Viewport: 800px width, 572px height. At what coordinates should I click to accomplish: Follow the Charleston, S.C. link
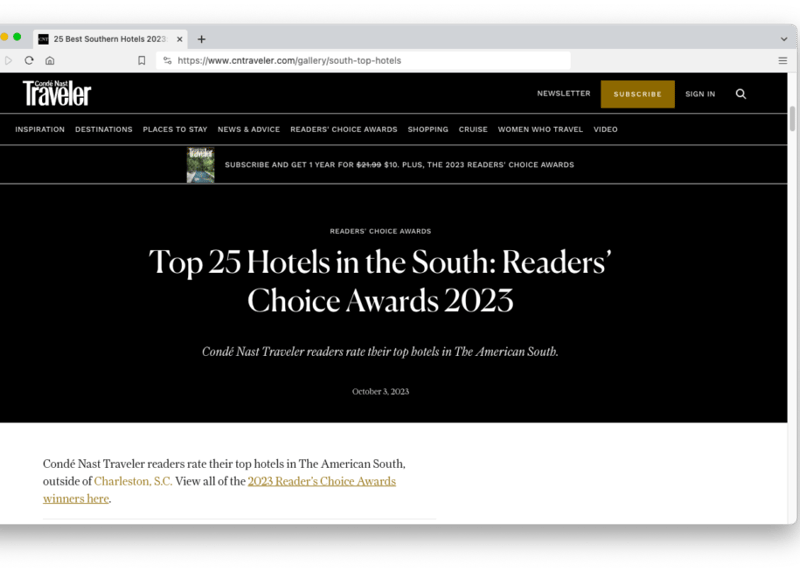133,481
